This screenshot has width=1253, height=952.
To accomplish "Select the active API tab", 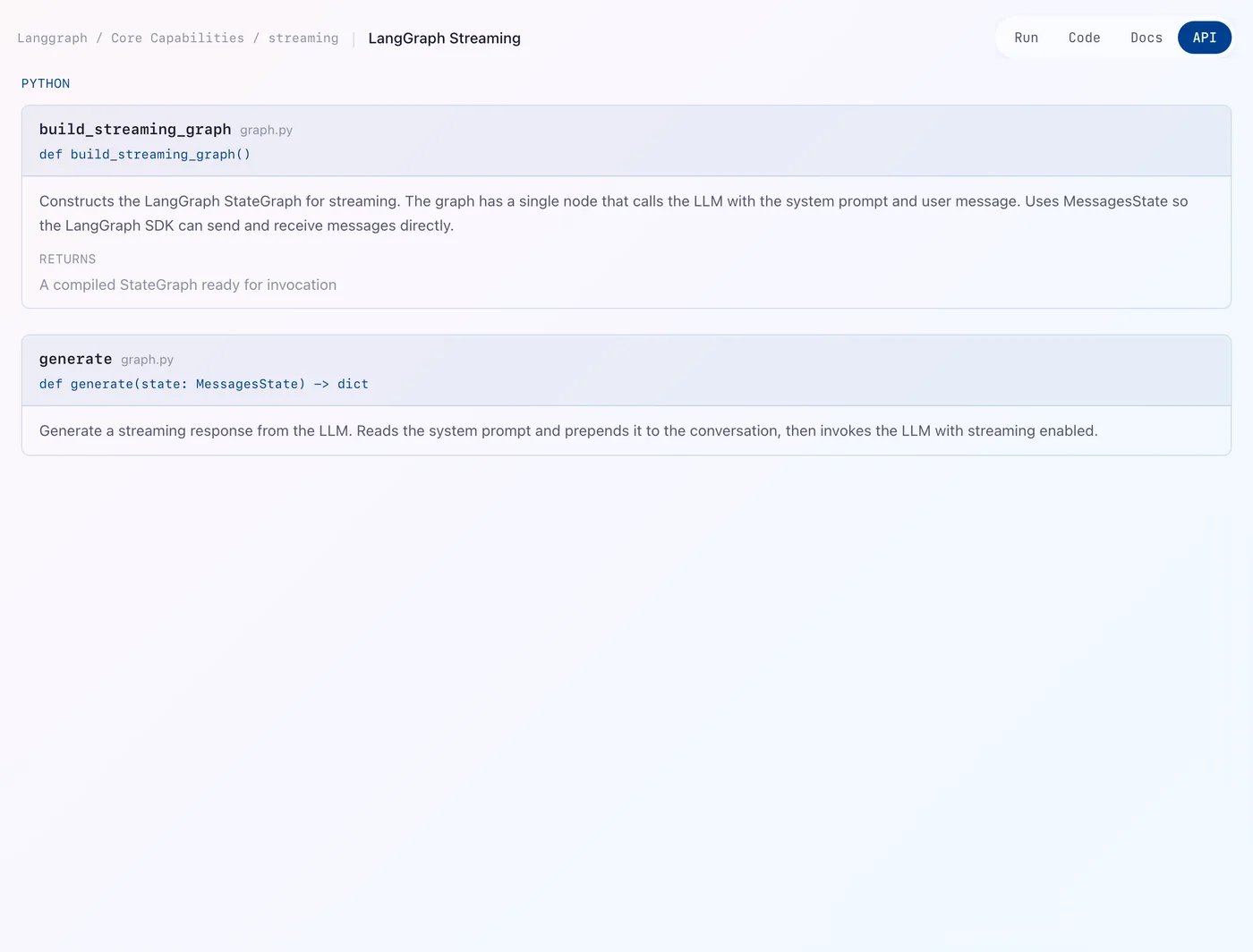I will 1204,38.
